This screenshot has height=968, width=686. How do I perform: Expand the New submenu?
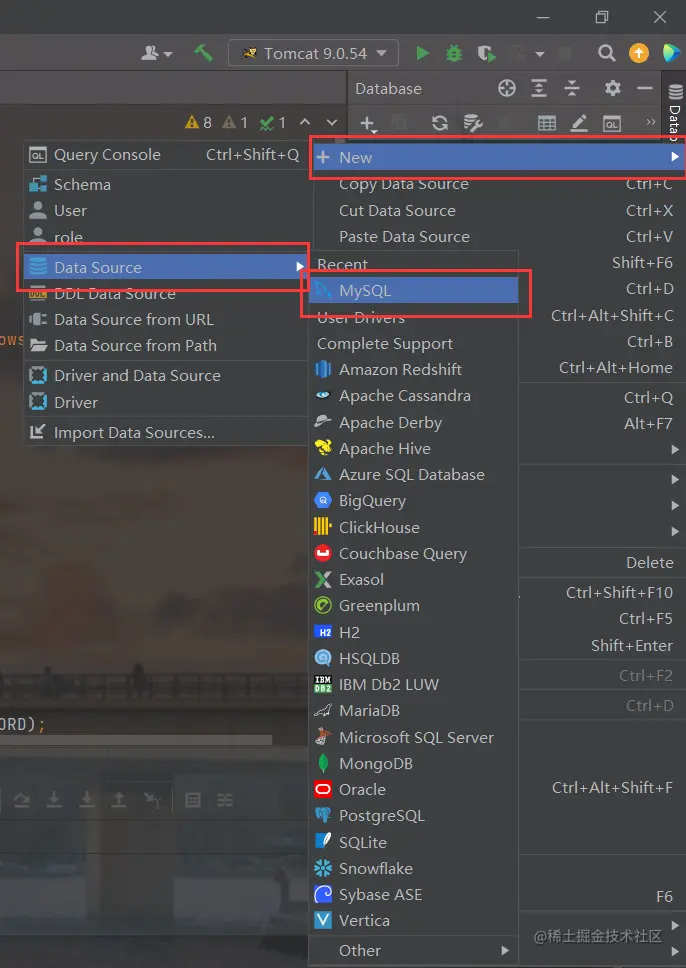498,157
